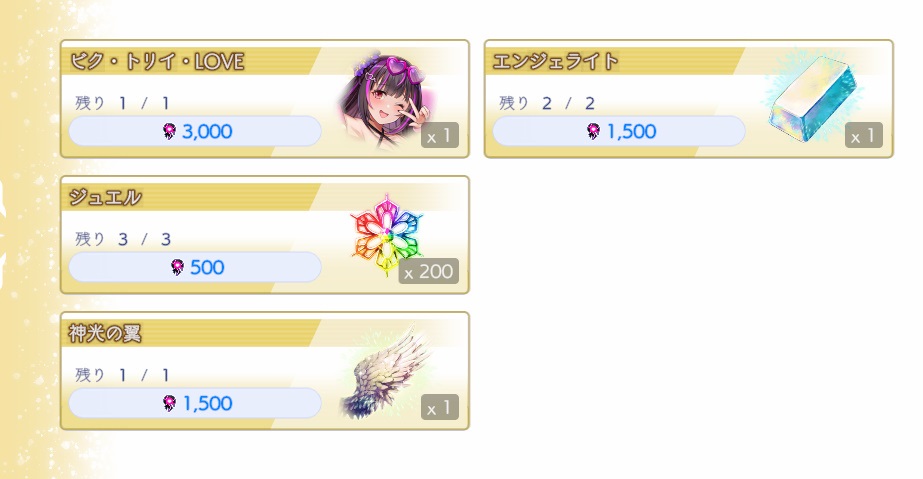The height and width of the screenshot is (479, 923).
Task: Buy エンジェライト for 1,500
Action: [619, 131]
